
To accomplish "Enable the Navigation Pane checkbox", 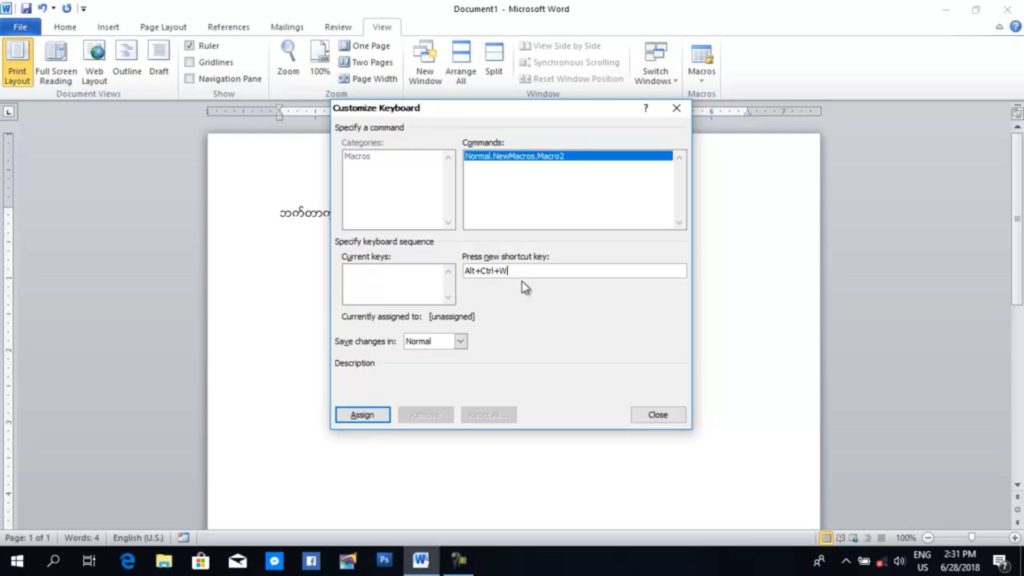I will pos(189,78).
